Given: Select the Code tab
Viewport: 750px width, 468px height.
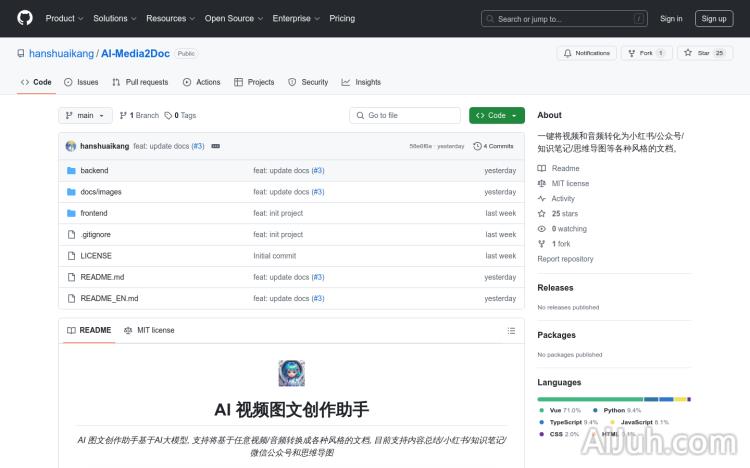Looking at the screenshot, I should point(36,82).
